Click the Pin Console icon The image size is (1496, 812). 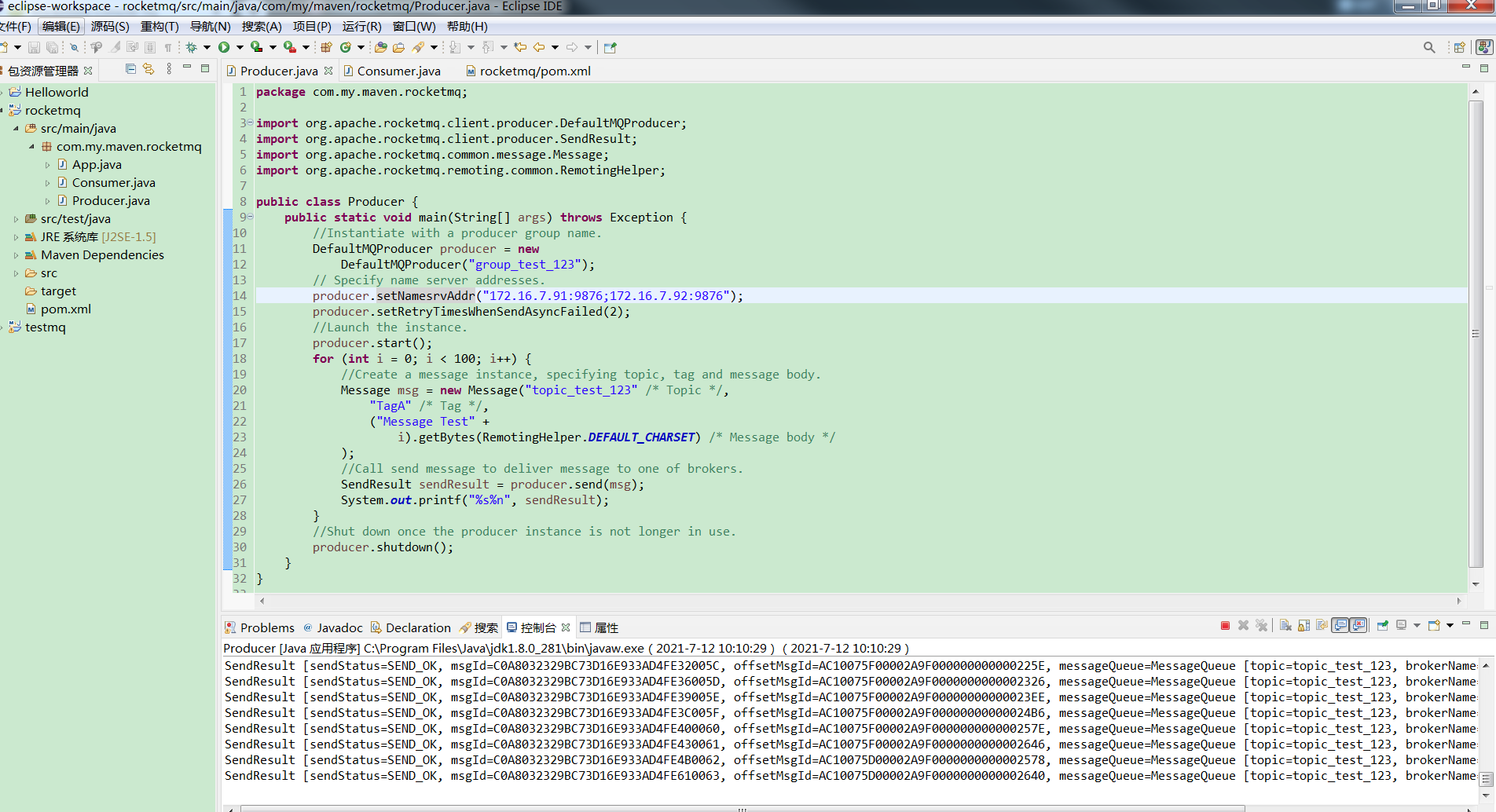(1382, 626)
